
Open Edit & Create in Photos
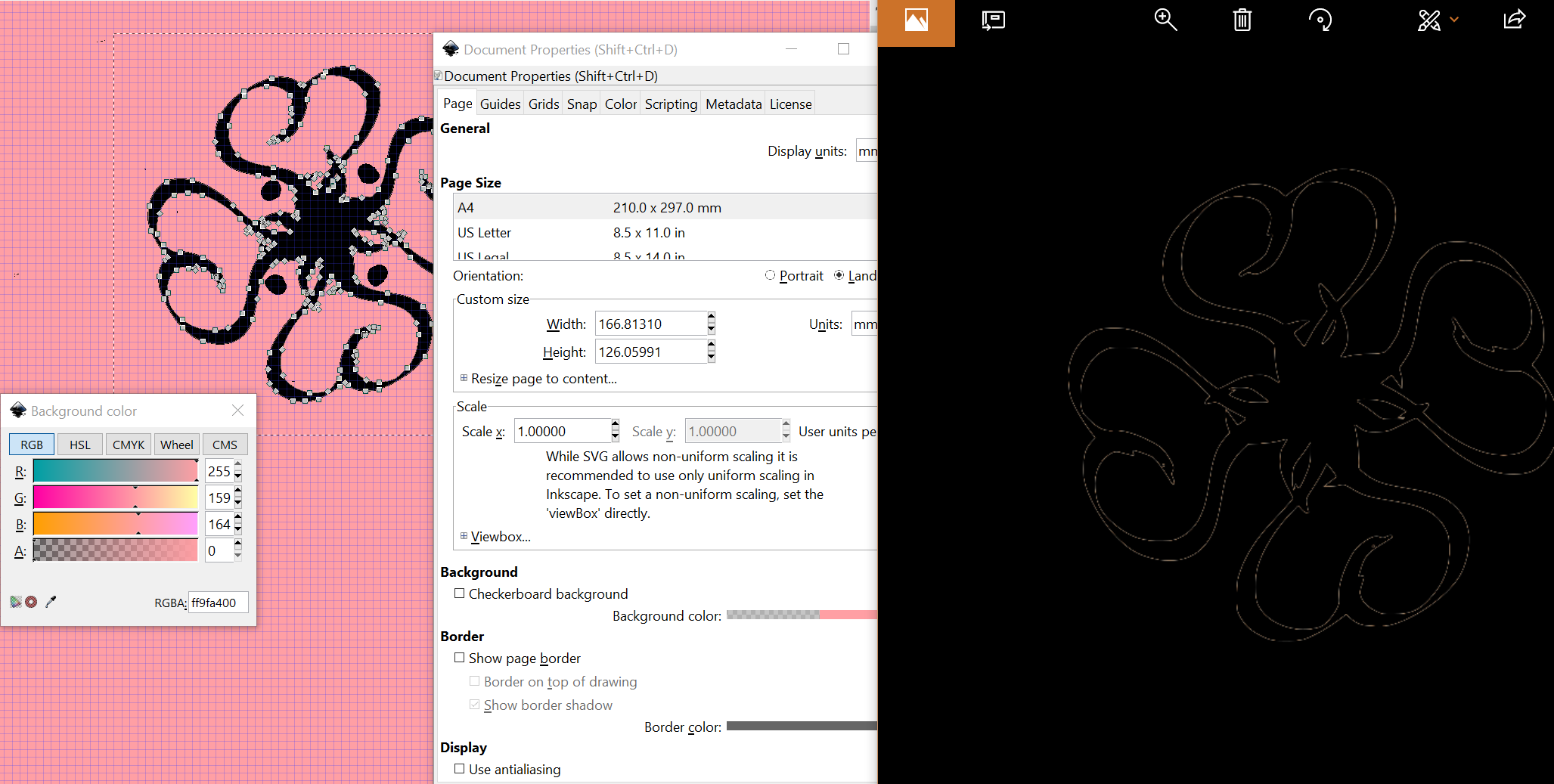coord(1428,20)
